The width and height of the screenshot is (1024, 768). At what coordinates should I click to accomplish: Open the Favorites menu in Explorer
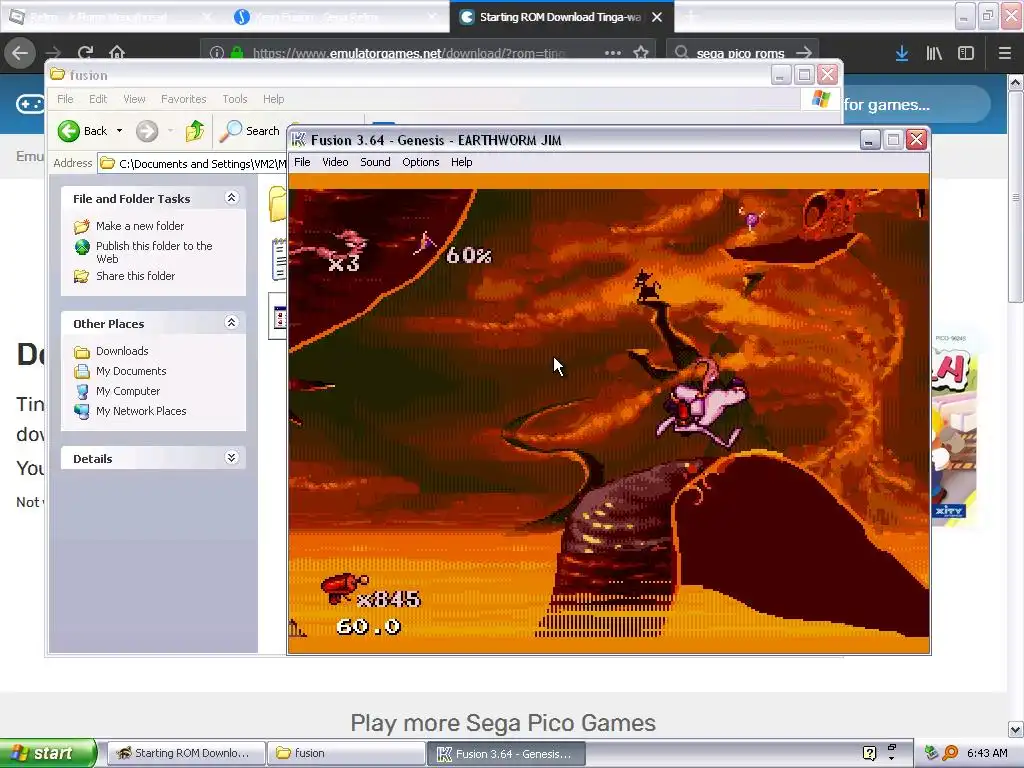point(184,99)
